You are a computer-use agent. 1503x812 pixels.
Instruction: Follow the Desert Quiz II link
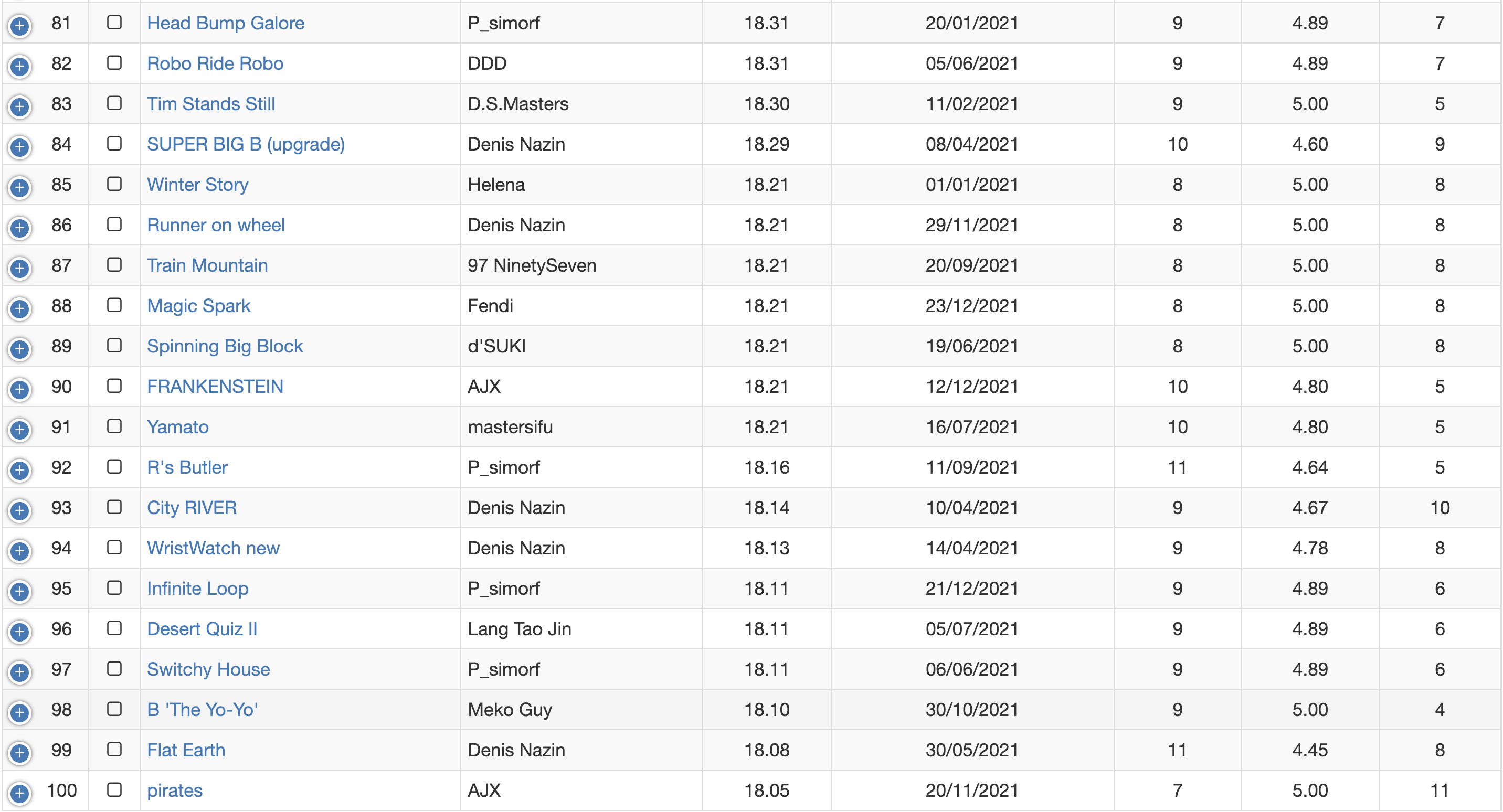pos(202,629)
